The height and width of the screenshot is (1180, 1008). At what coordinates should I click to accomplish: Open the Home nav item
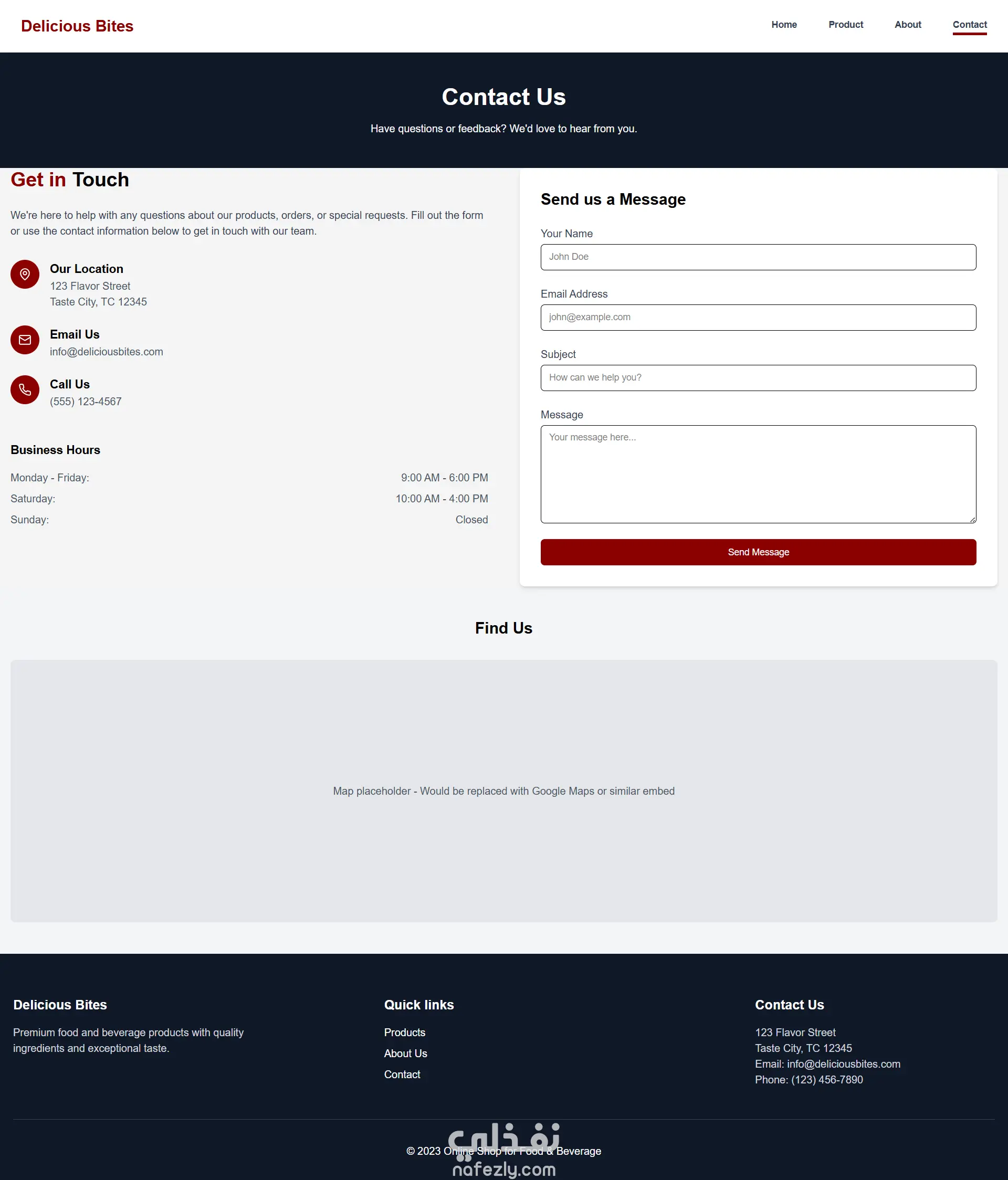point(784,25)
